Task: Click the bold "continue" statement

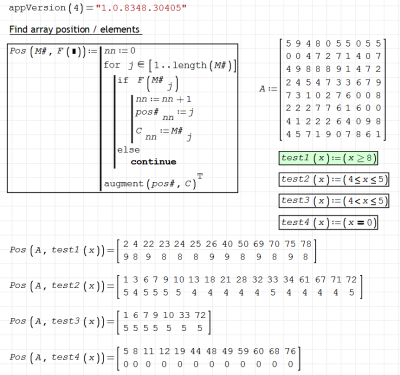Action: (x=153, y=162)
